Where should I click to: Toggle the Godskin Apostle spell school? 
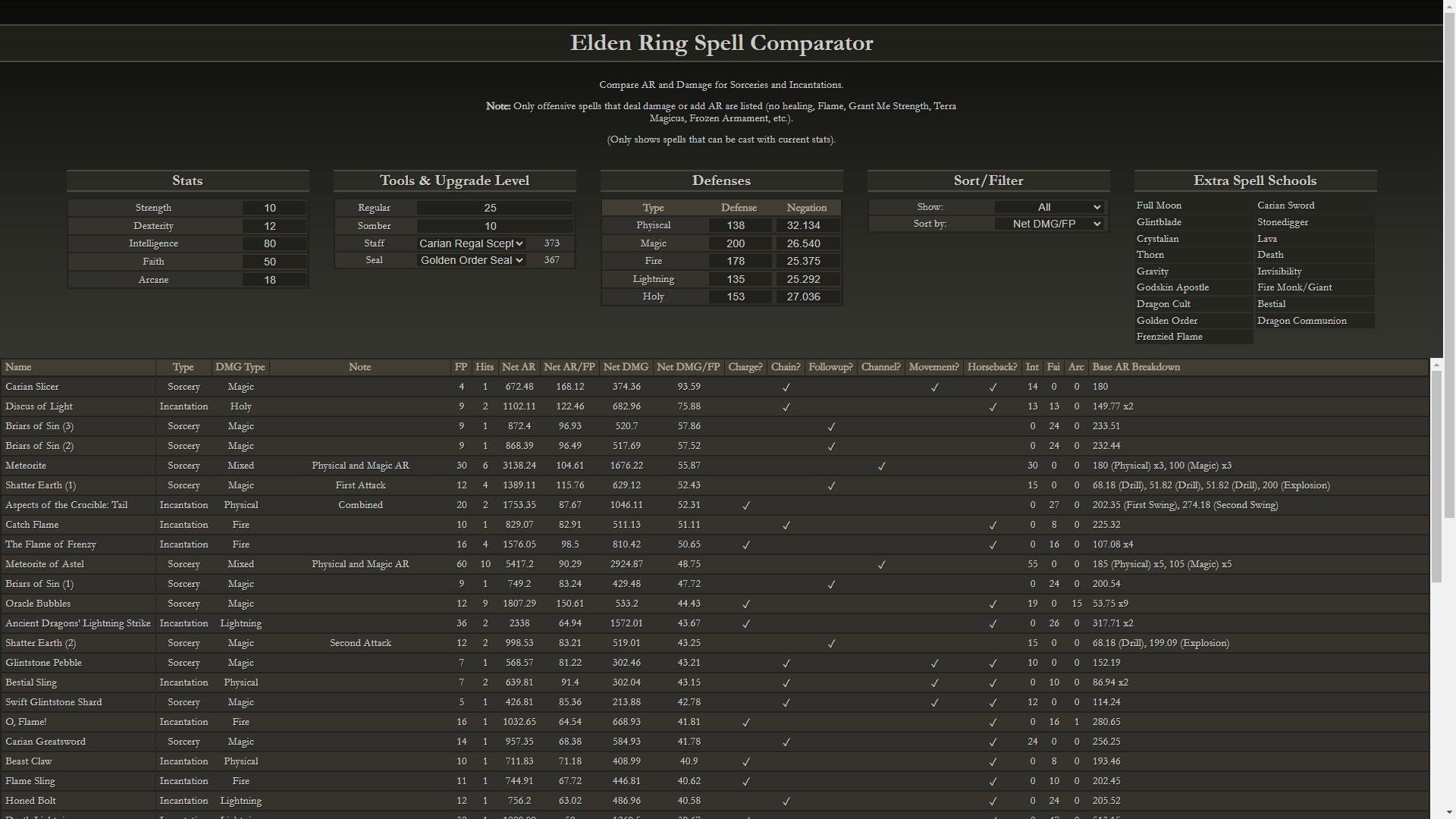point(1194,287)
